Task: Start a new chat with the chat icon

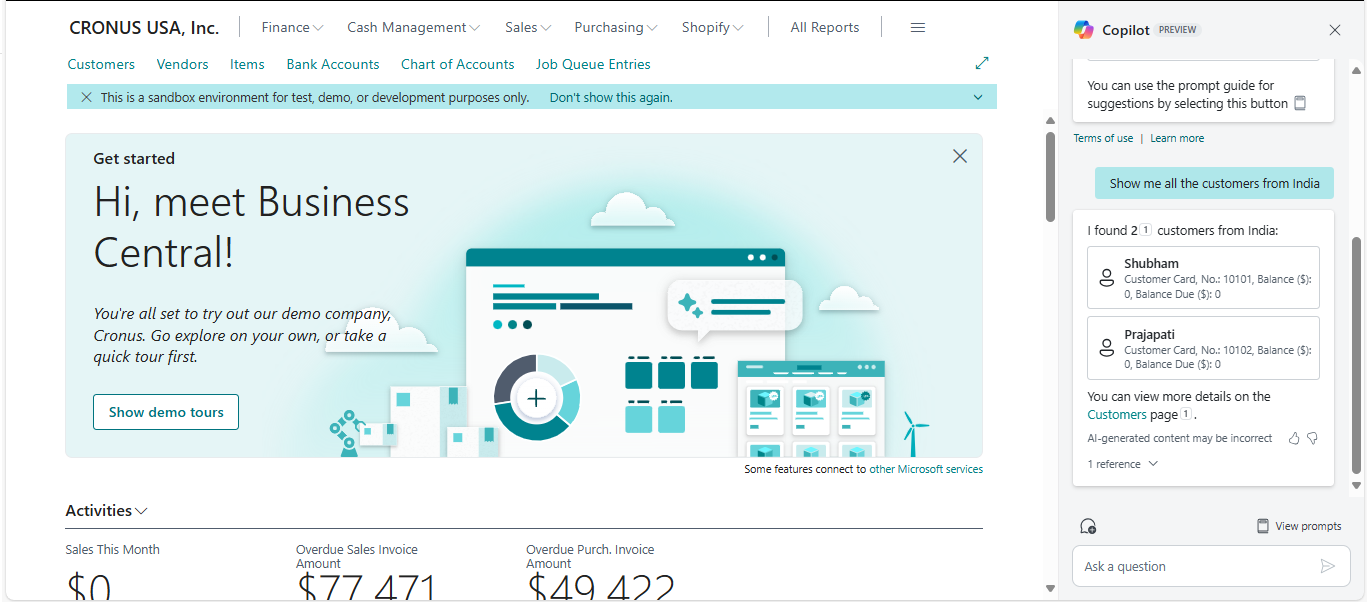Action: click(x=1088, y=526)
